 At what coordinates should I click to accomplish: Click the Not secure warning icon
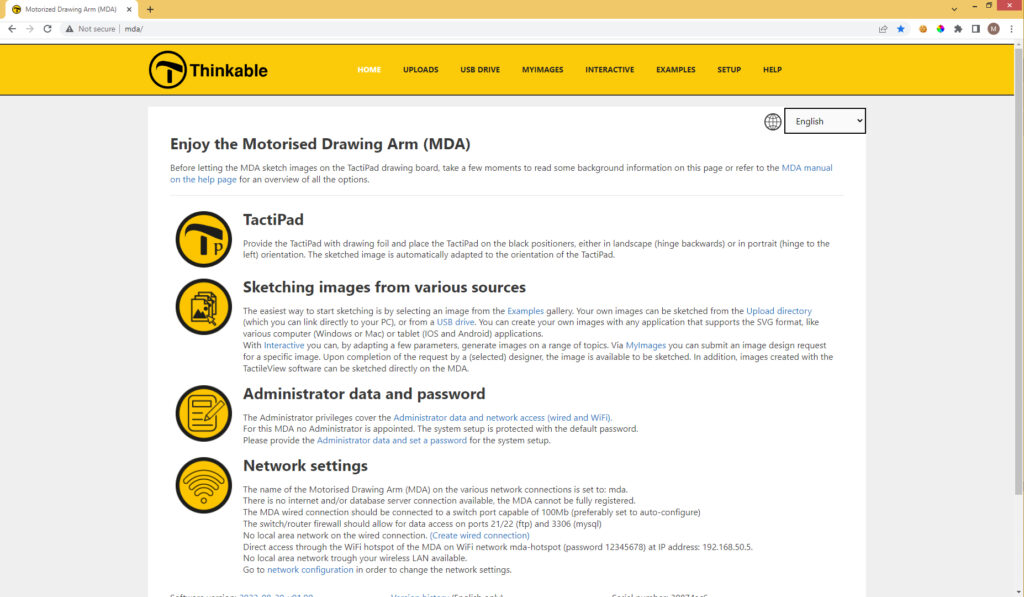pos(69,29)
